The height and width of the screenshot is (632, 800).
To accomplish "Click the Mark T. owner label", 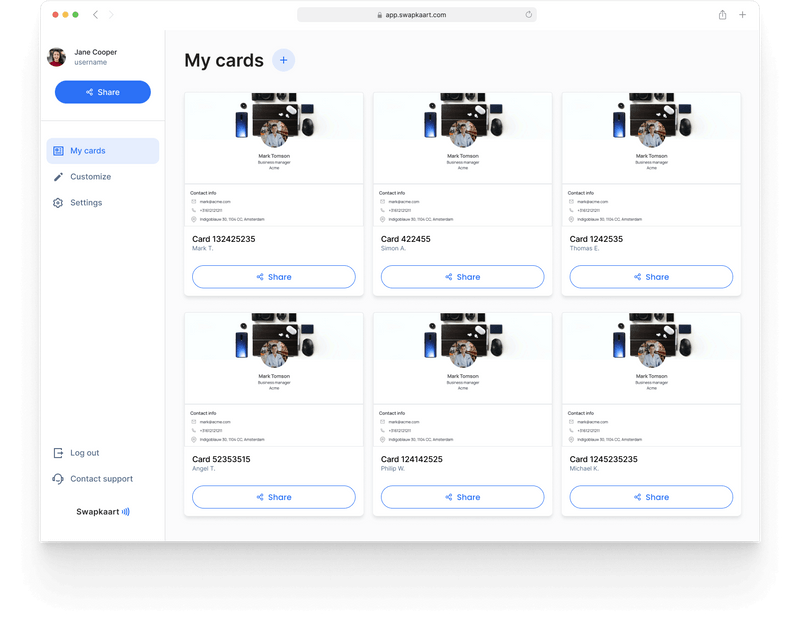I will [203, 248].
